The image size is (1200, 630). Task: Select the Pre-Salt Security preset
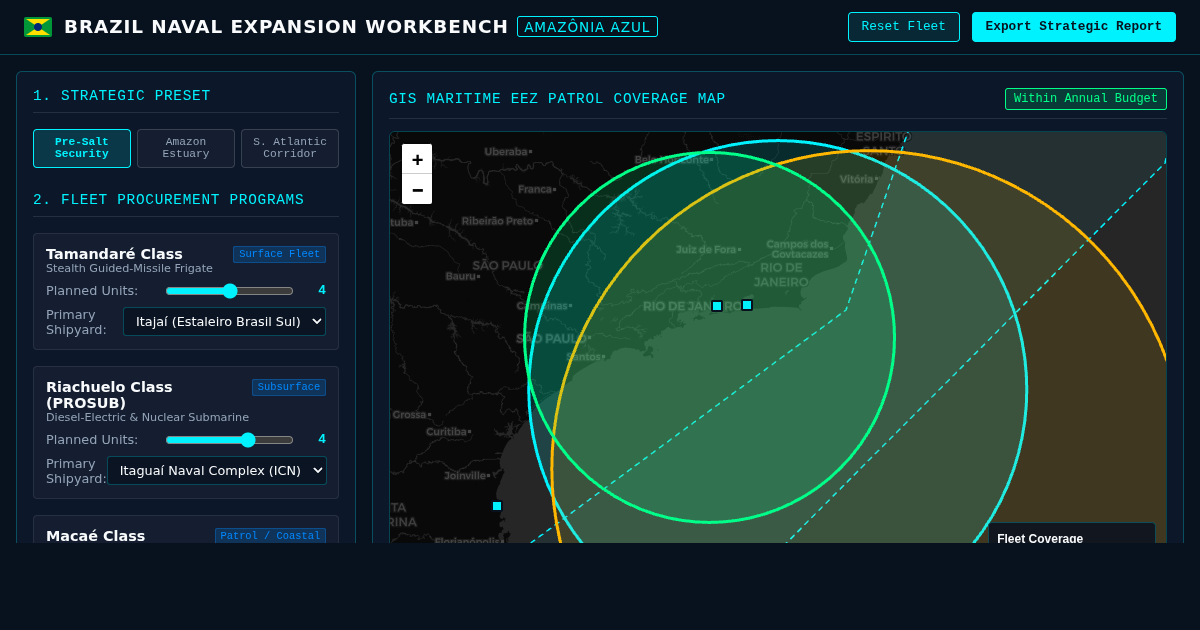point(82,148)
